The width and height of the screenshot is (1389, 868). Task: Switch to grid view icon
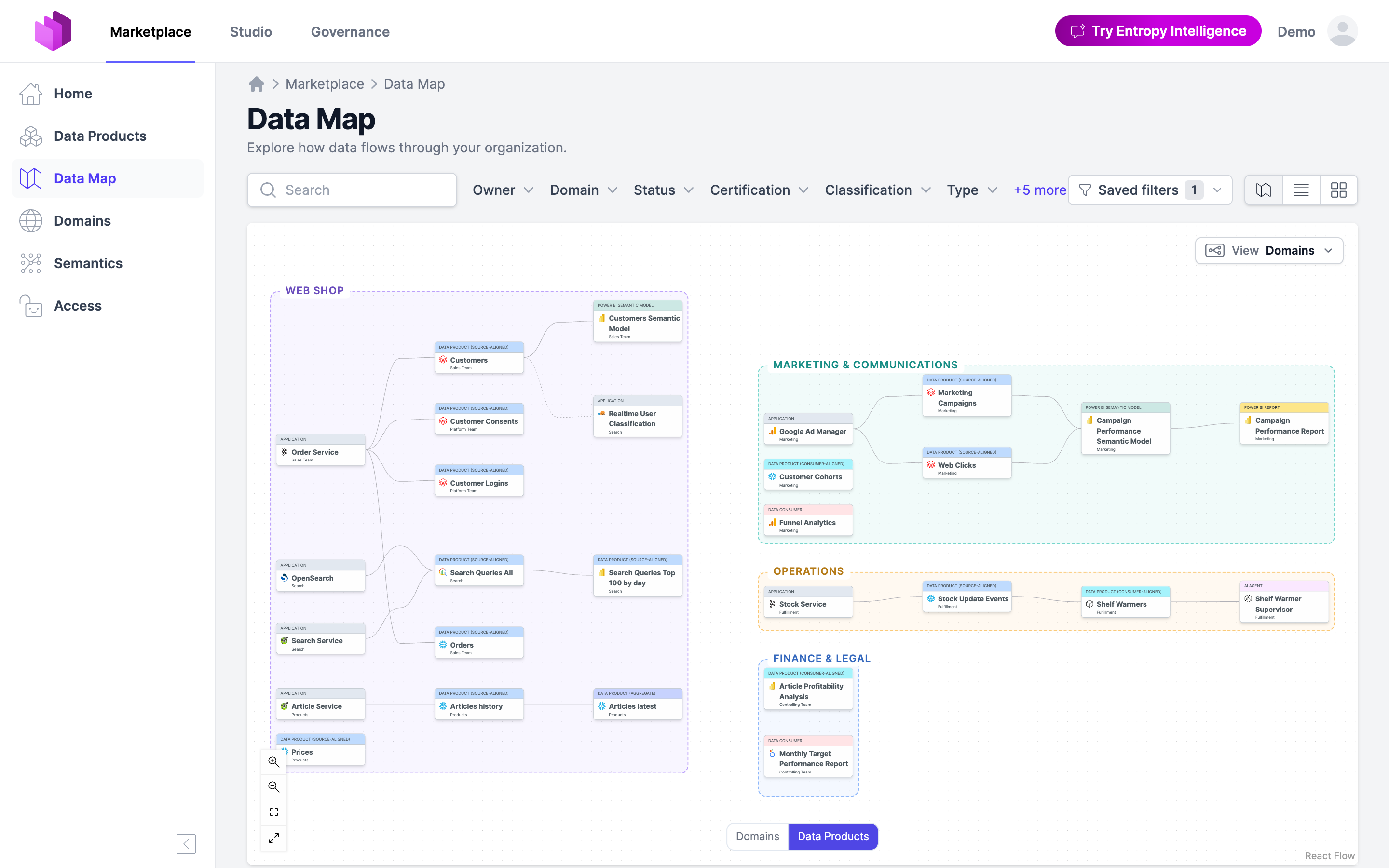(x=1338, y=190)
